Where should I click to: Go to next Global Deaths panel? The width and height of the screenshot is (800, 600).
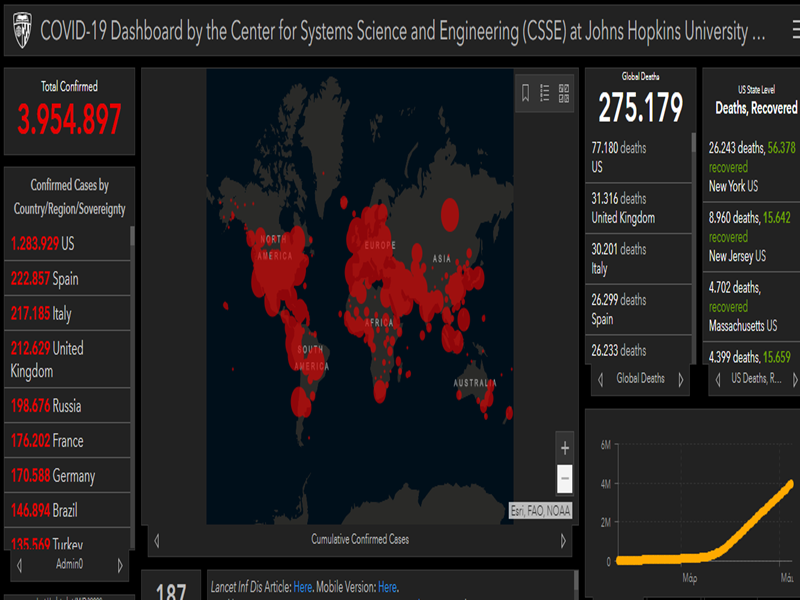point(680,379)
